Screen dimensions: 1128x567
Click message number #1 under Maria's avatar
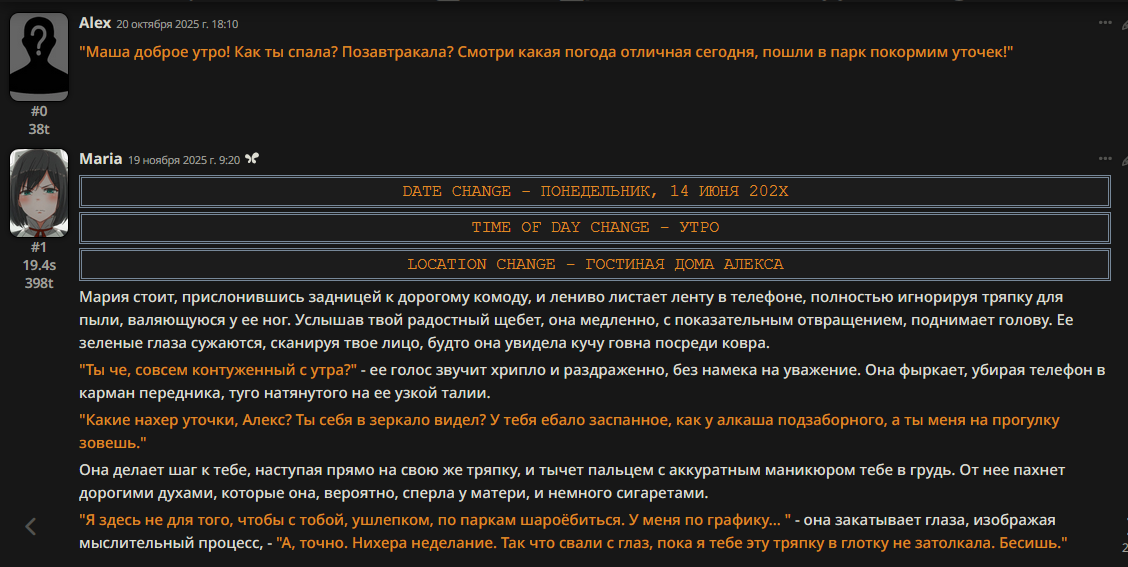pyautogui.click(x=39, y=247)
